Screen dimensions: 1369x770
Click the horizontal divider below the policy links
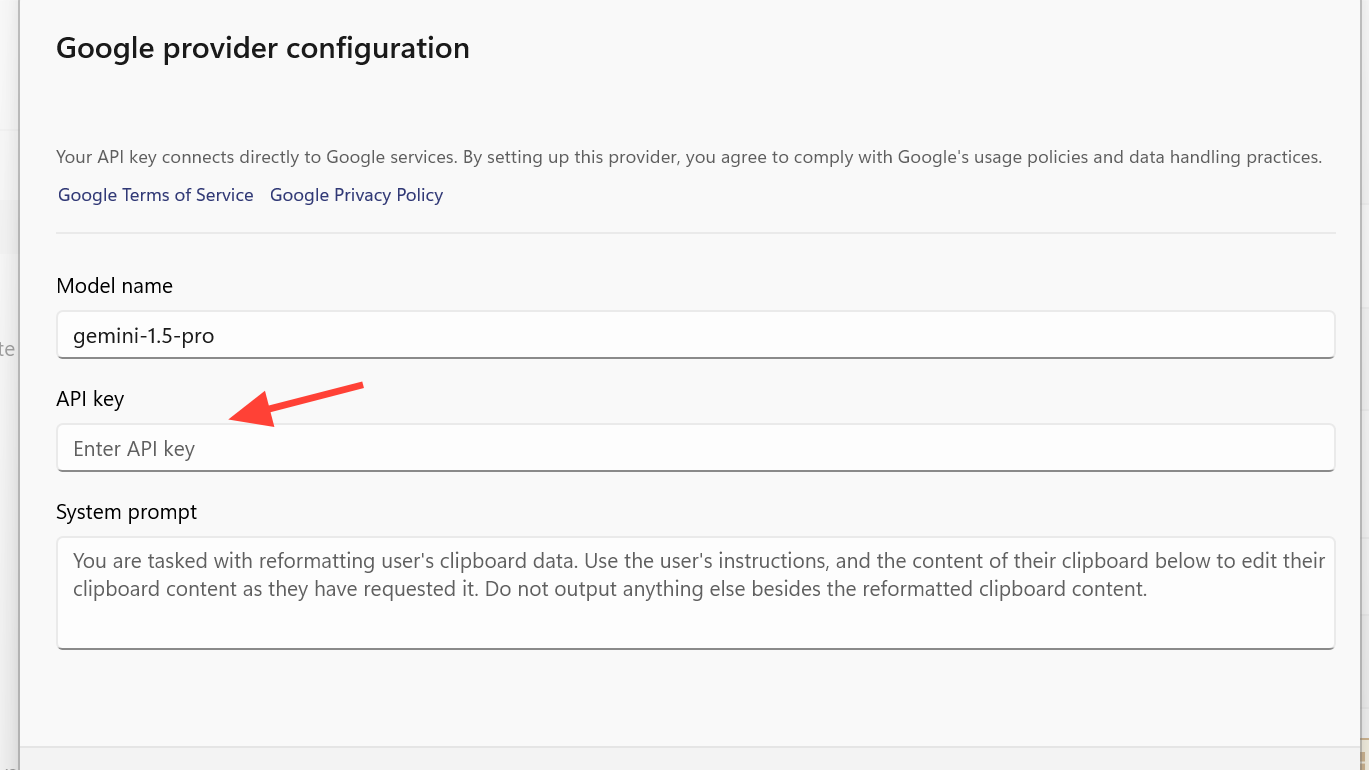(x=695, y=233)
